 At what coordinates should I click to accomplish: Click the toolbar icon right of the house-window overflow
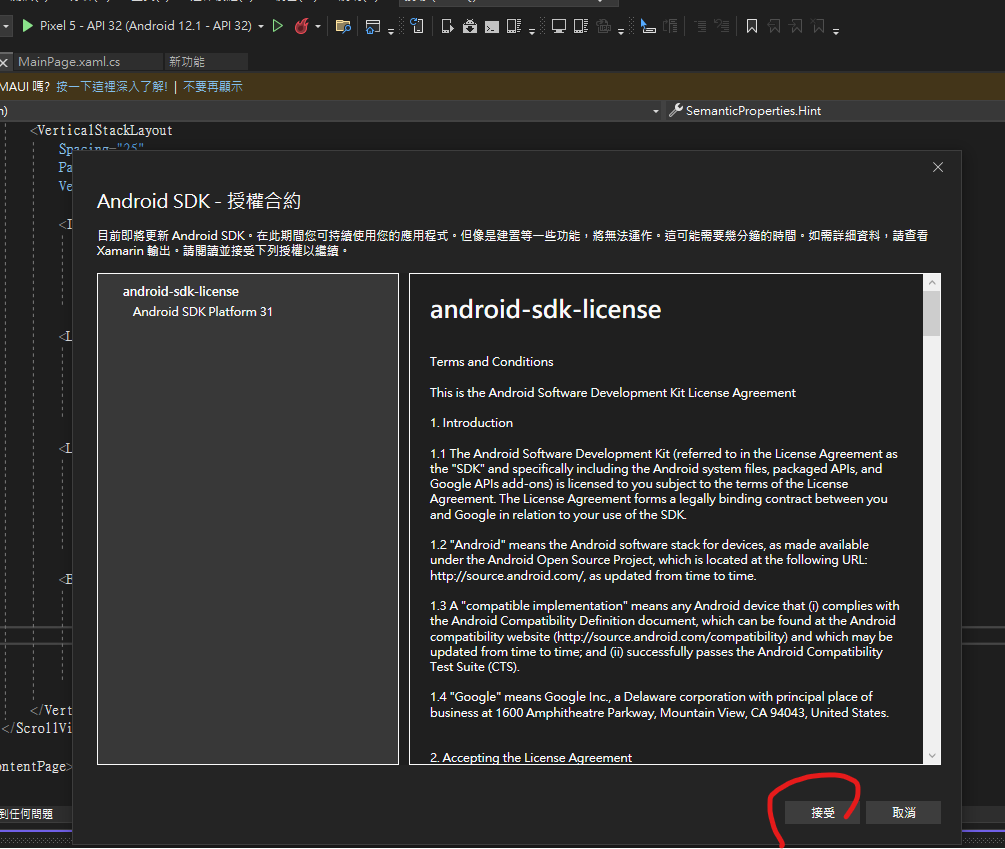[417, 26]
